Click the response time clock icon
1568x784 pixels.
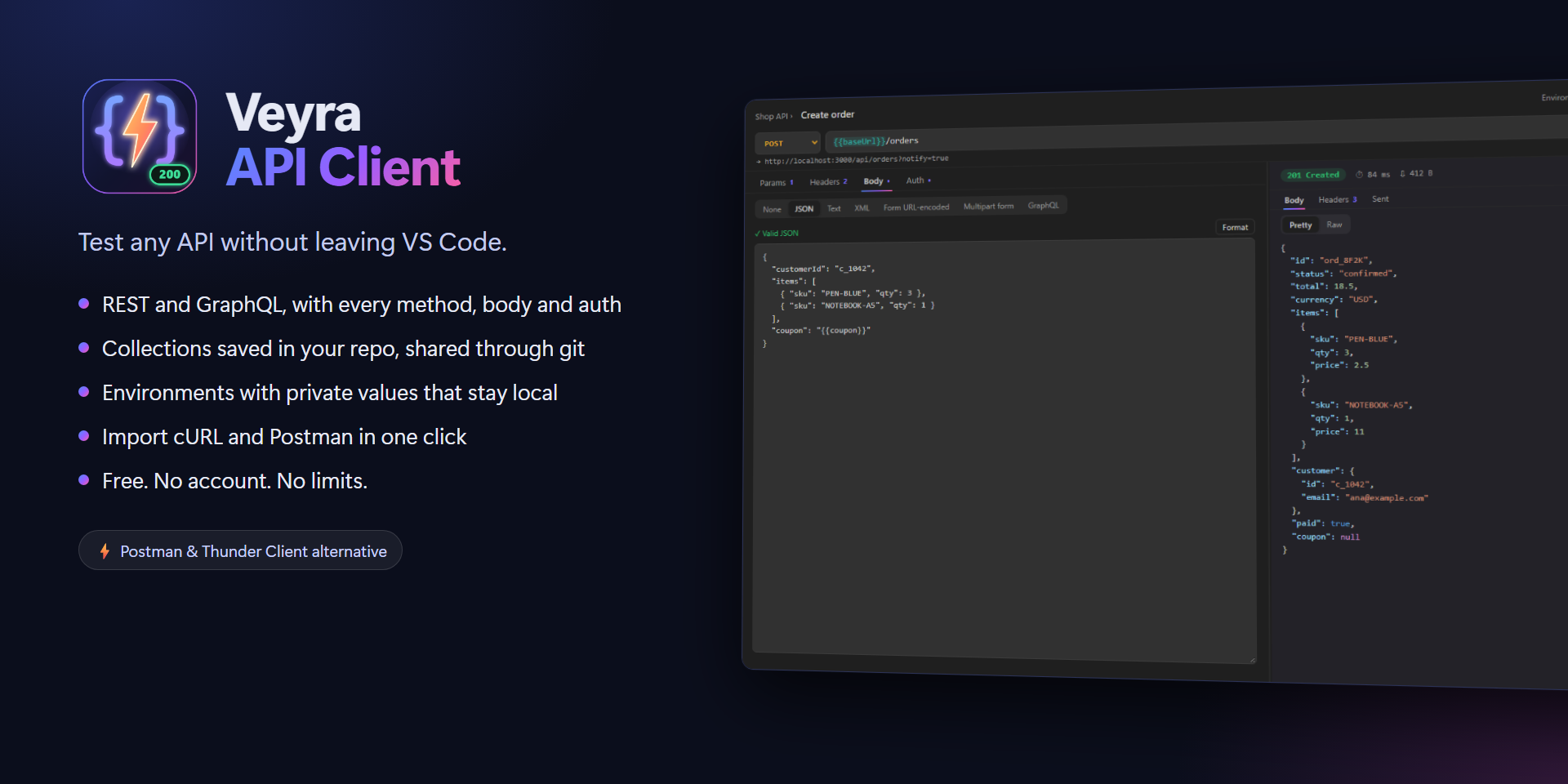pyautogui.click(x=1360, y=175)
